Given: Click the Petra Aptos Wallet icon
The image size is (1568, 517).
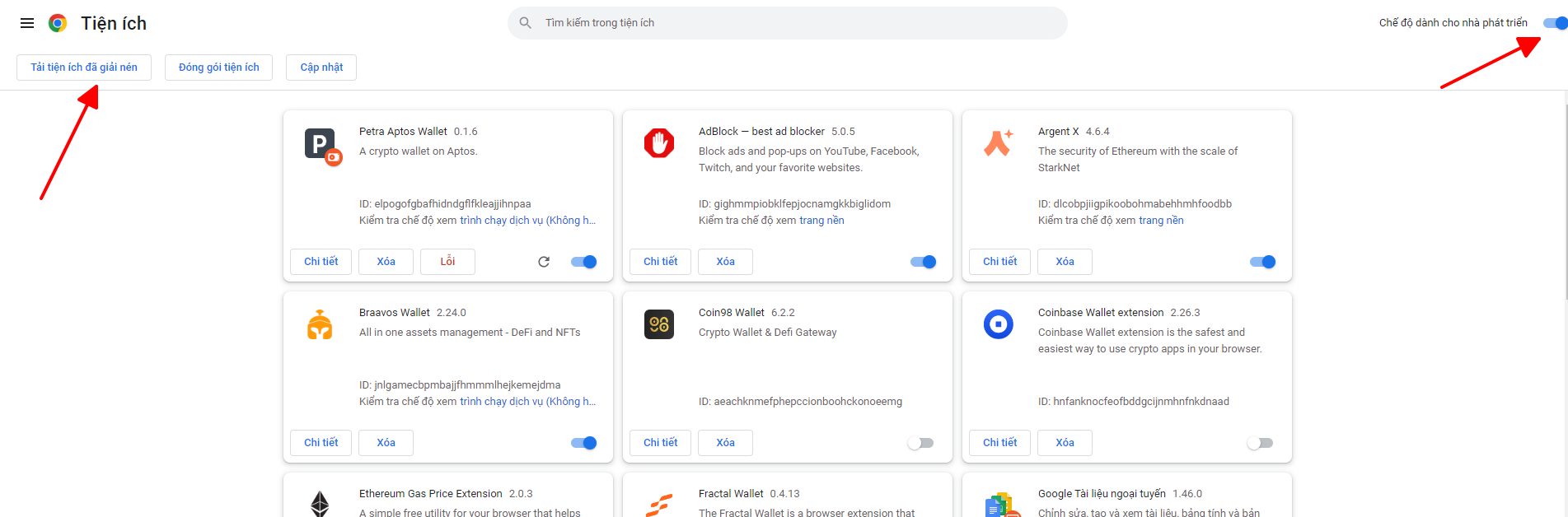Looking at the screenshot, I should point(321,145).
